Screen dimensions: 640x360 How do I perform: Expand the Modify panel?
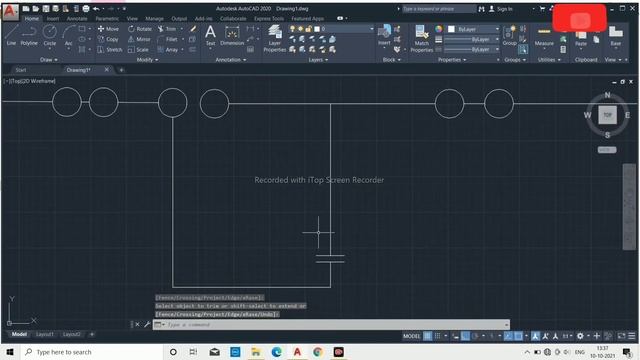pyautogui.click(x=147, y=60)
